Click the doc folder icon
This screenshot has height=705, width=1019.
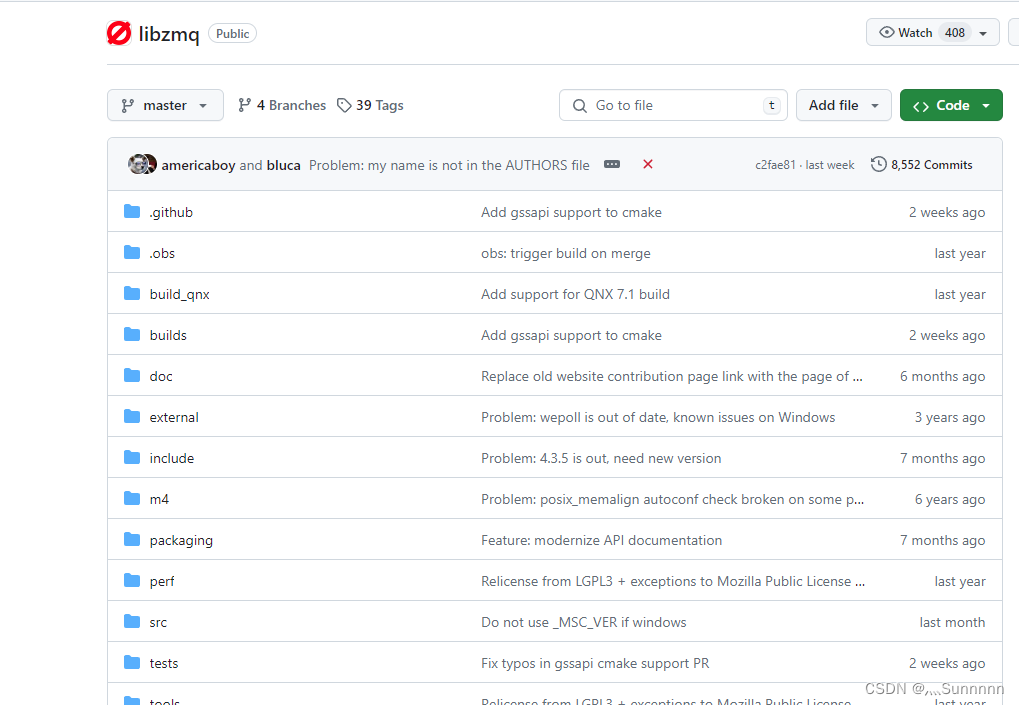(x=132, y=375)
